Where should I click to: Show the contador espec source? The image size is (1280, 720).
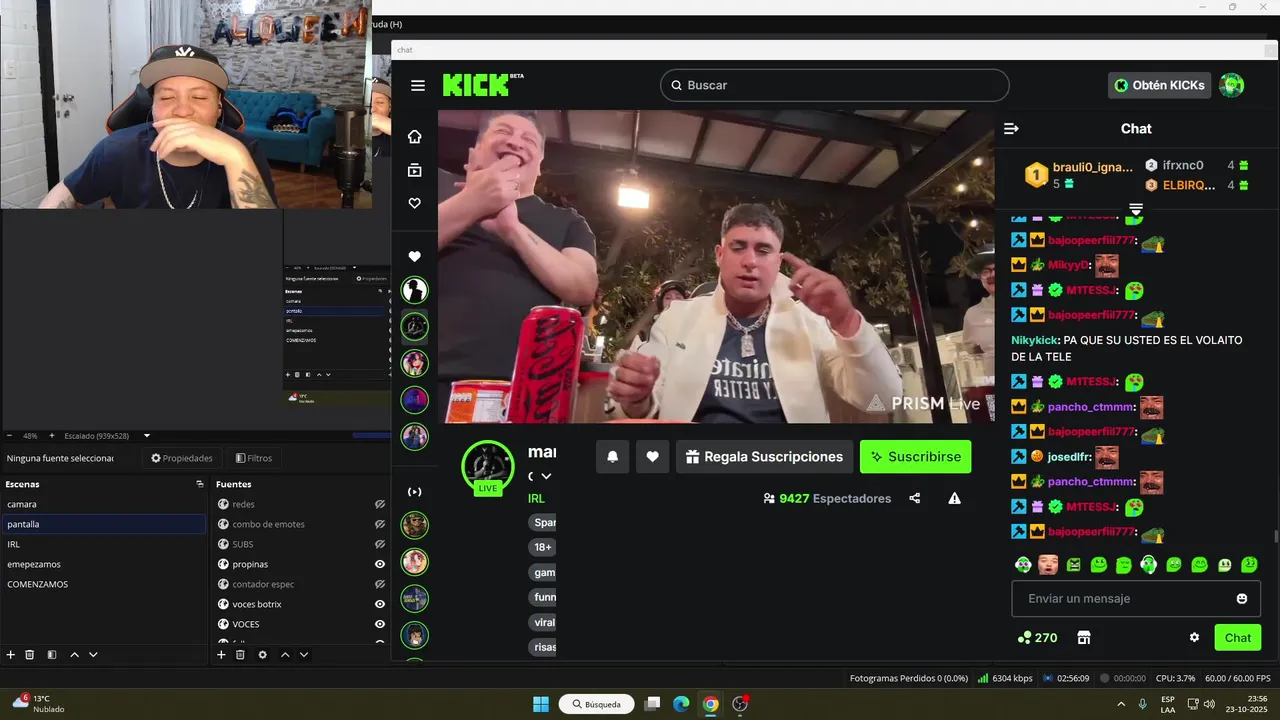coord(380,584)
